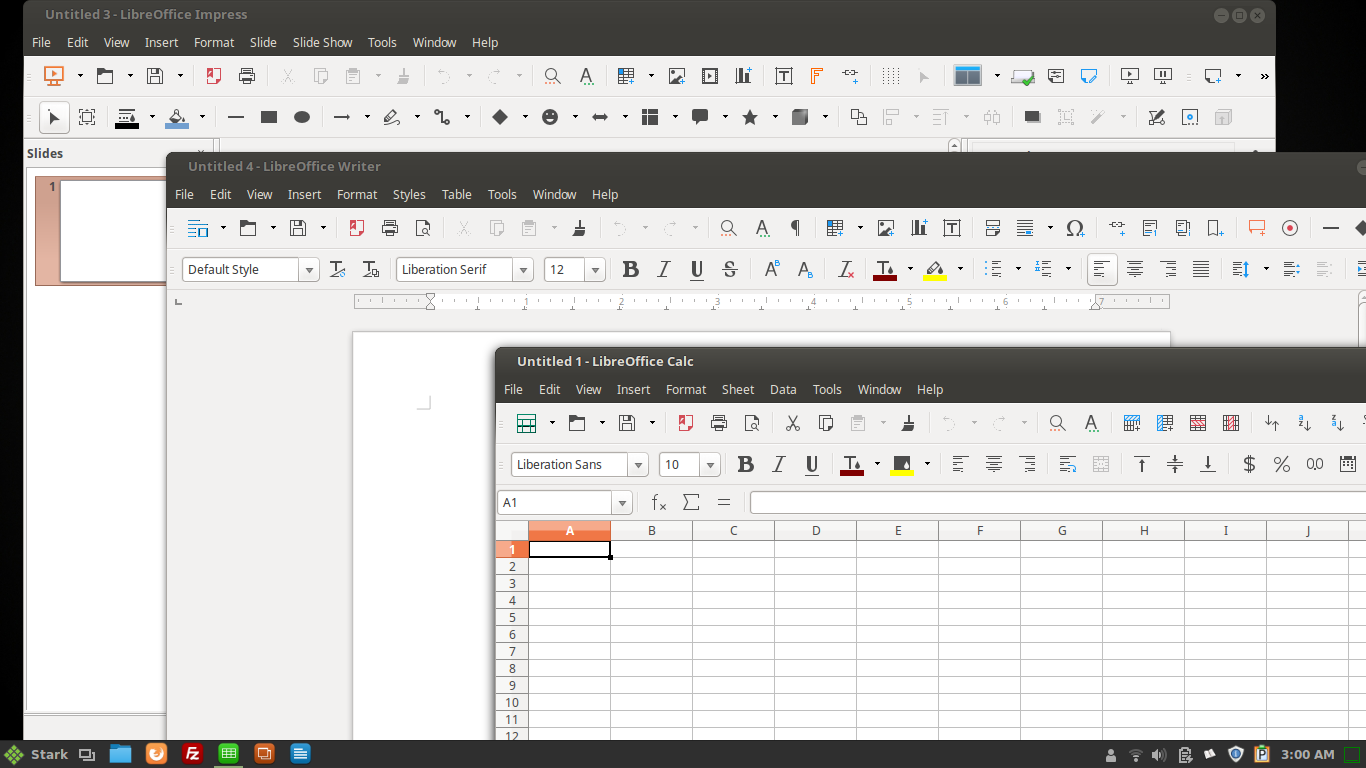The image size is (1366, 768).
Task: Click the Calc formula input line
Action: pos(1057,502)
